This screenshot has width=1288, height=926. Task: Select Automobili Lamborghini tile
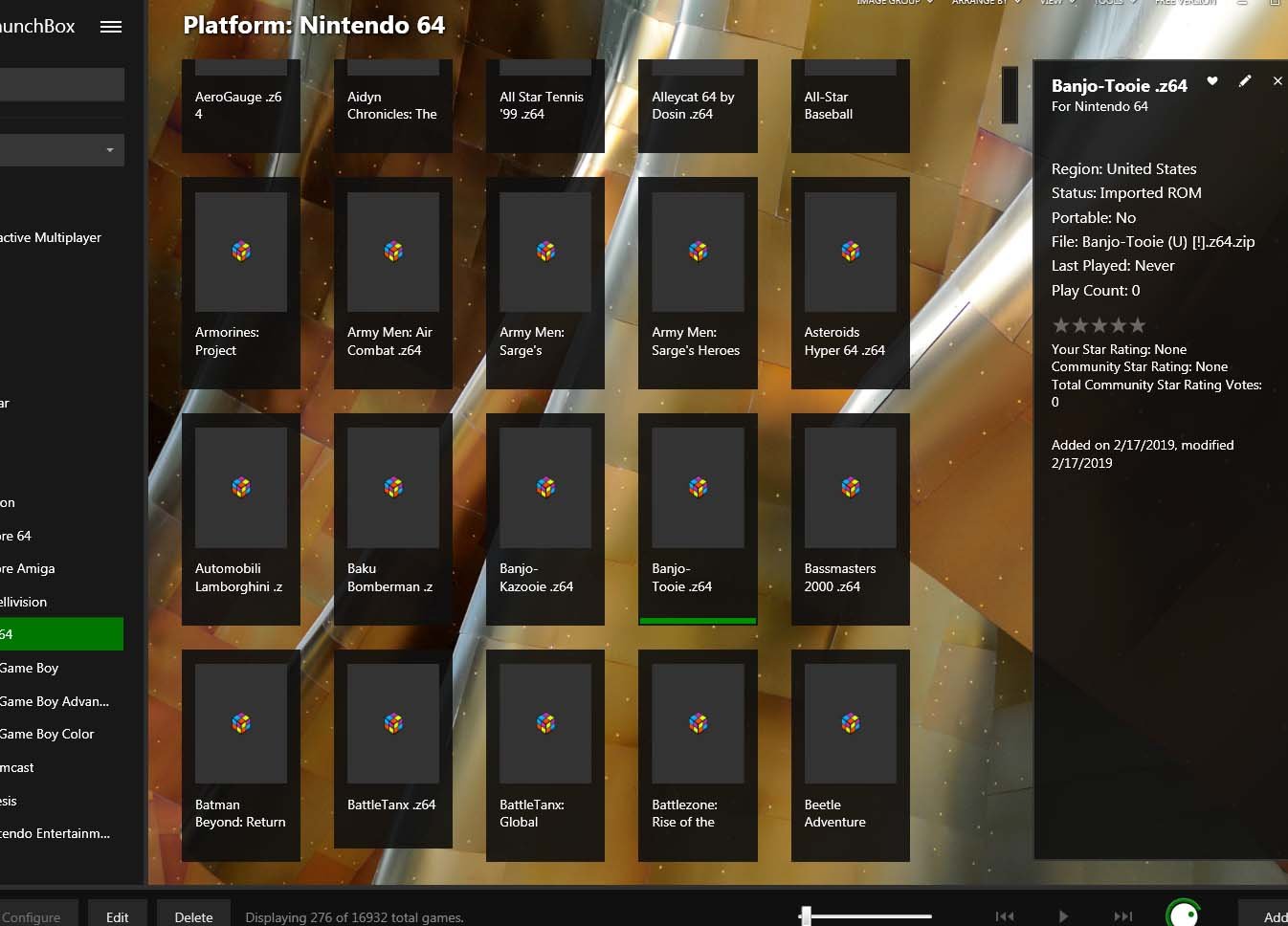point(241,519)
